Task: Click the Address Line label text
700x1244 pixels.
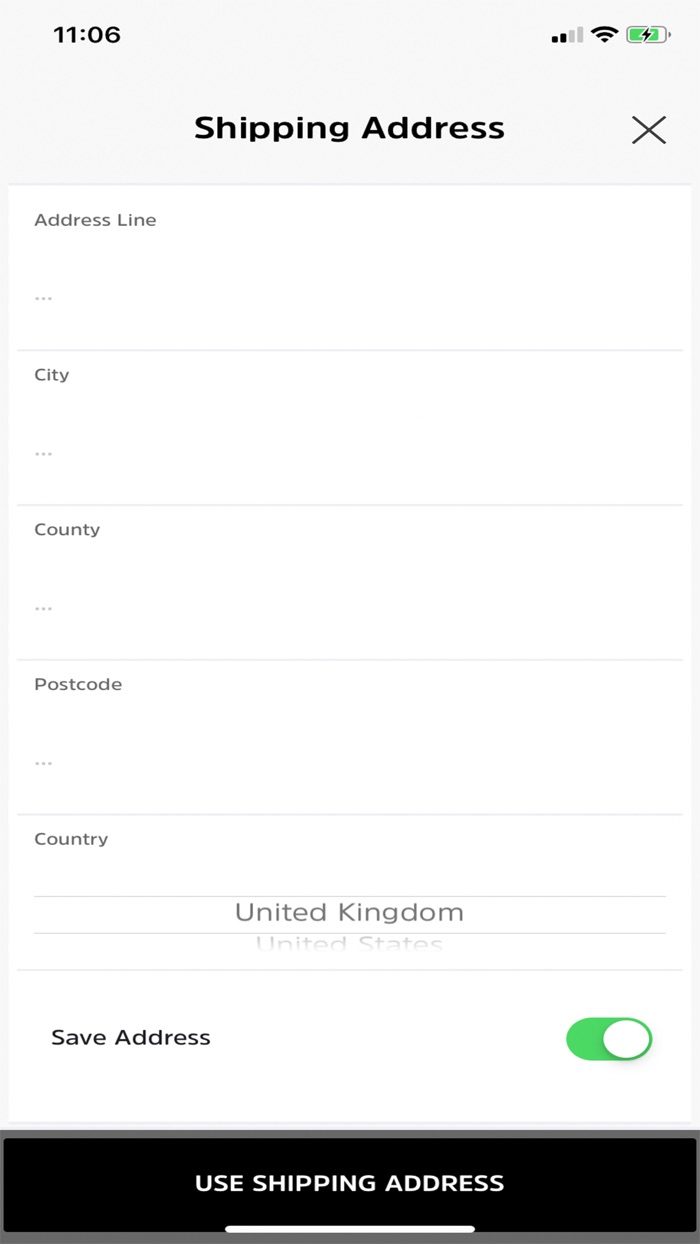Action: pyautogui.click(x=95, y=220)
